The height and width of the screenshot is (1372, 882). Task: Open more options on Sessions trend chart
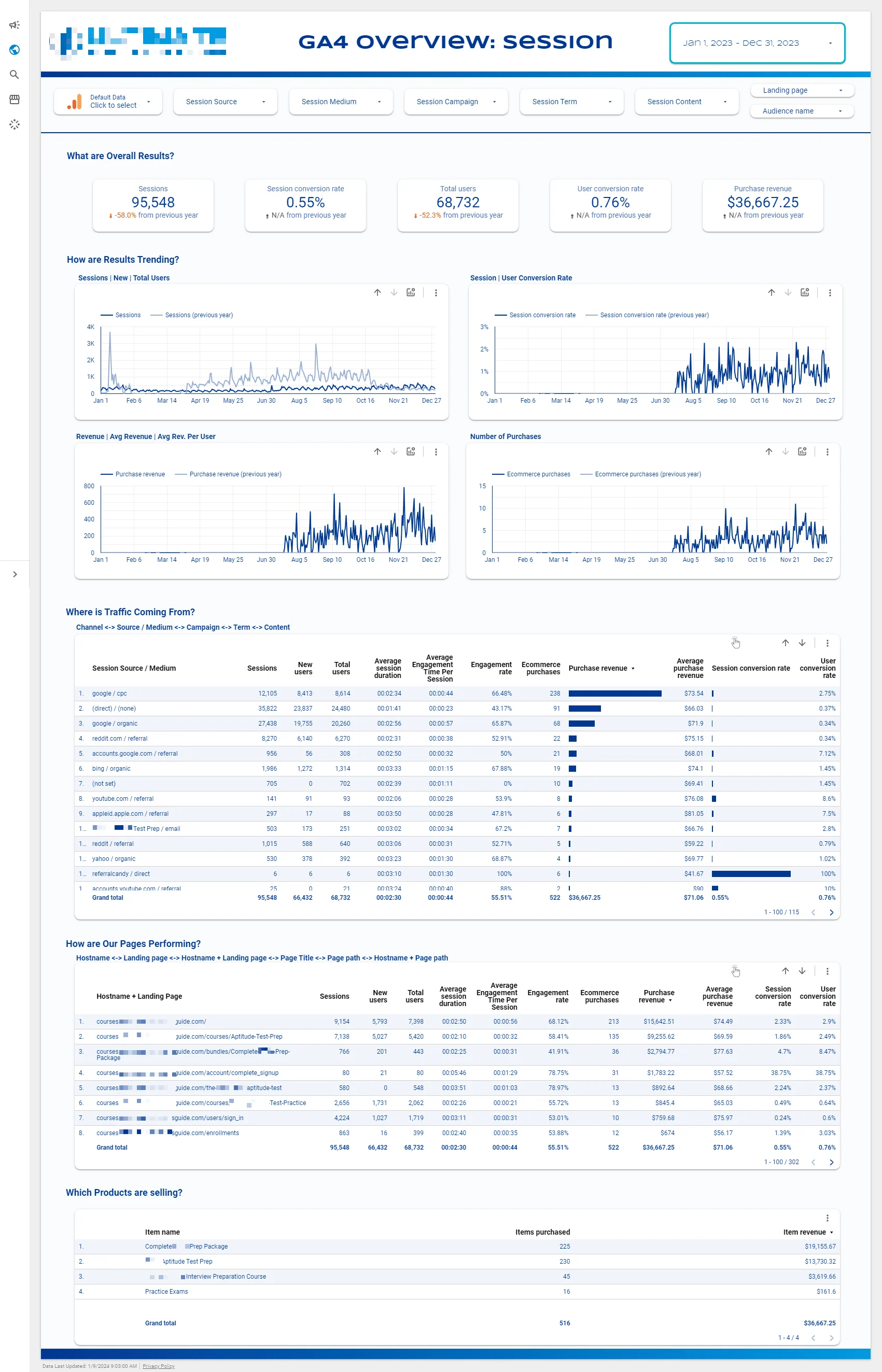point(436,292)
